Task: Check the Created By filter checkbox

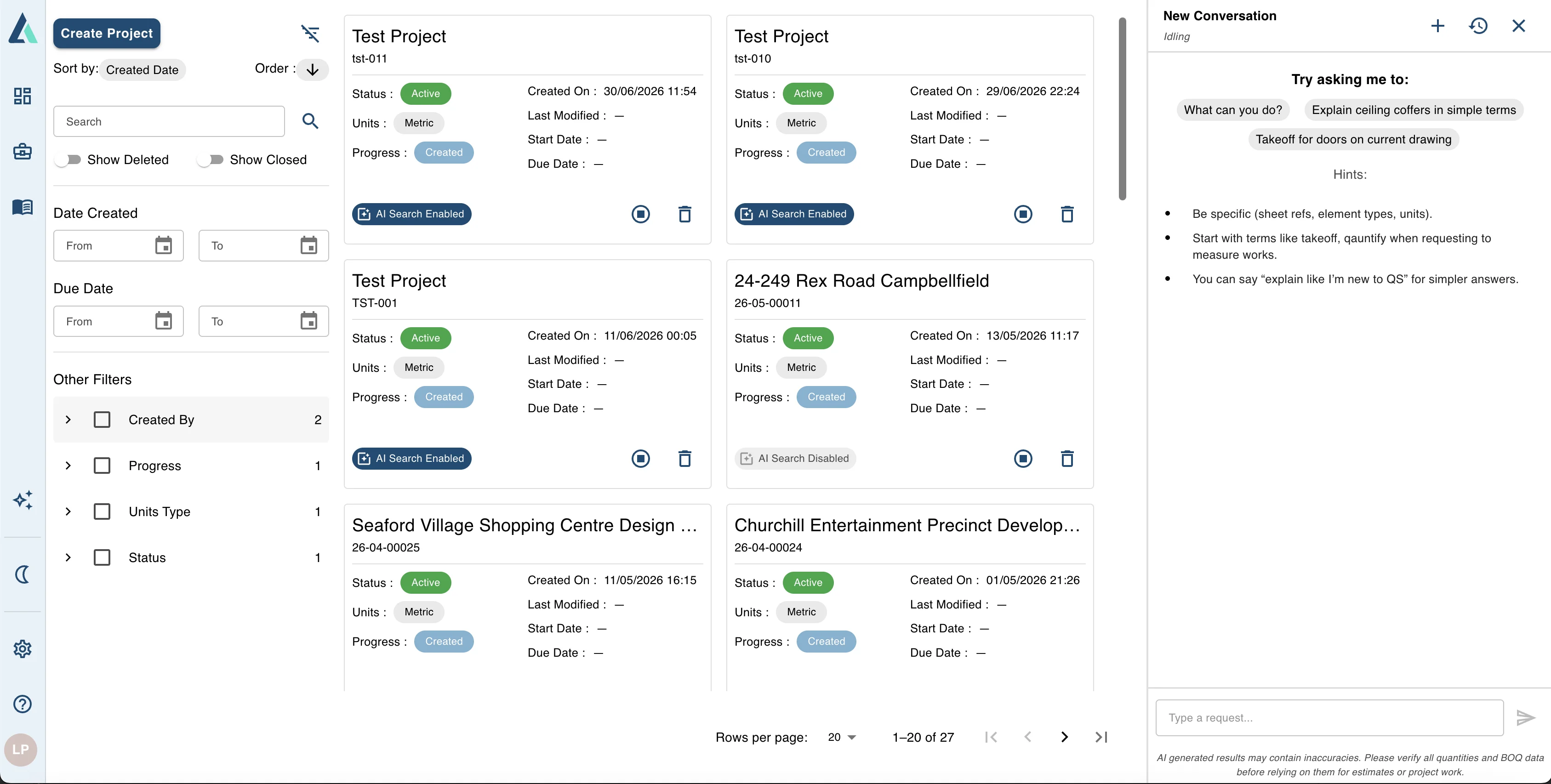Action: [x=102, y=420]
